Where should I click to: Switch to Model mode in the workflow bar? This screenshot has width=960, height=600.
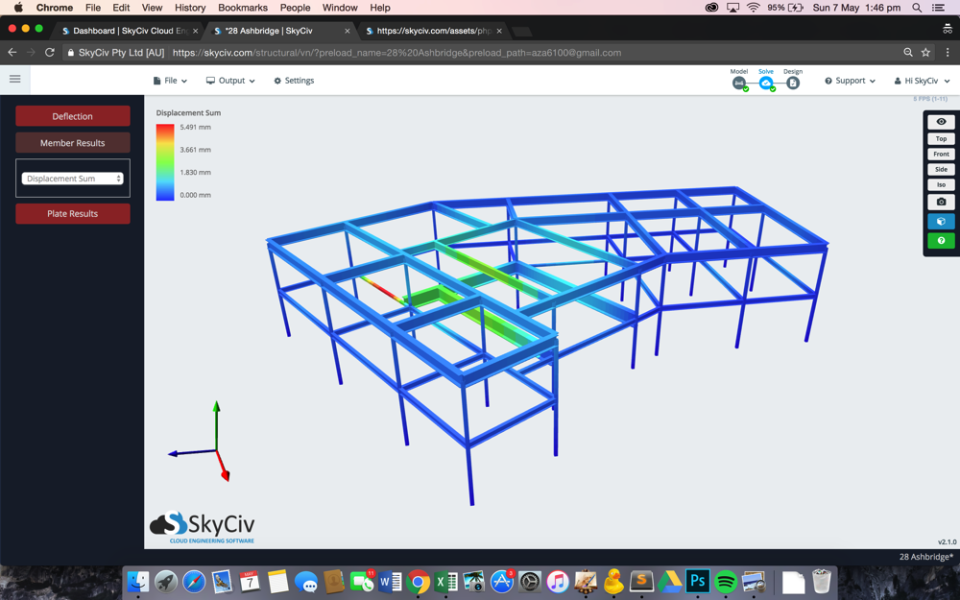(740, 85)
